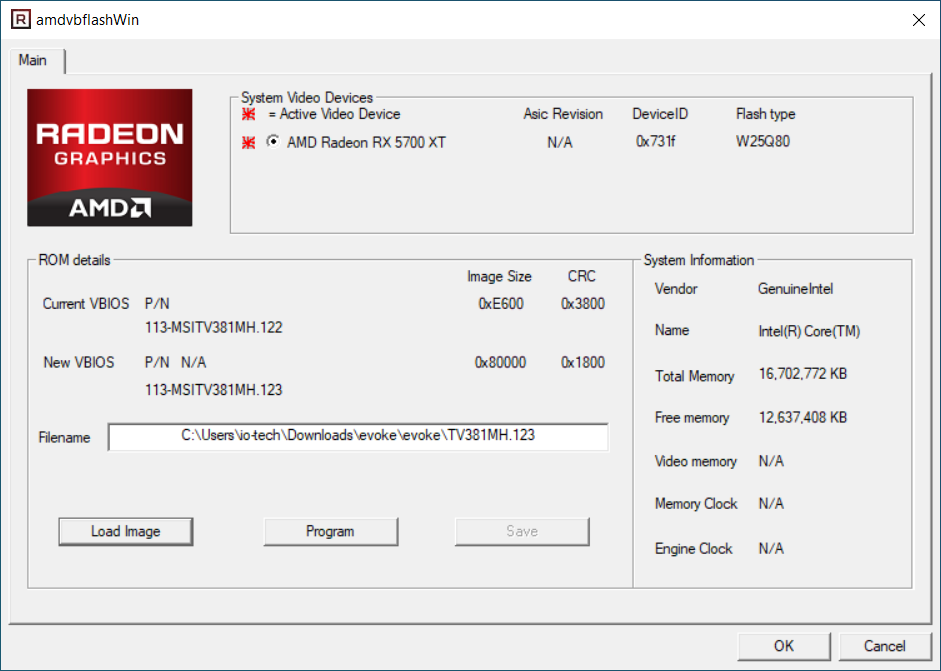The height and width of the screenshot is (671, 941).
Task: Close the amdvbflashWin window
Action: click(x=918, y=20)
